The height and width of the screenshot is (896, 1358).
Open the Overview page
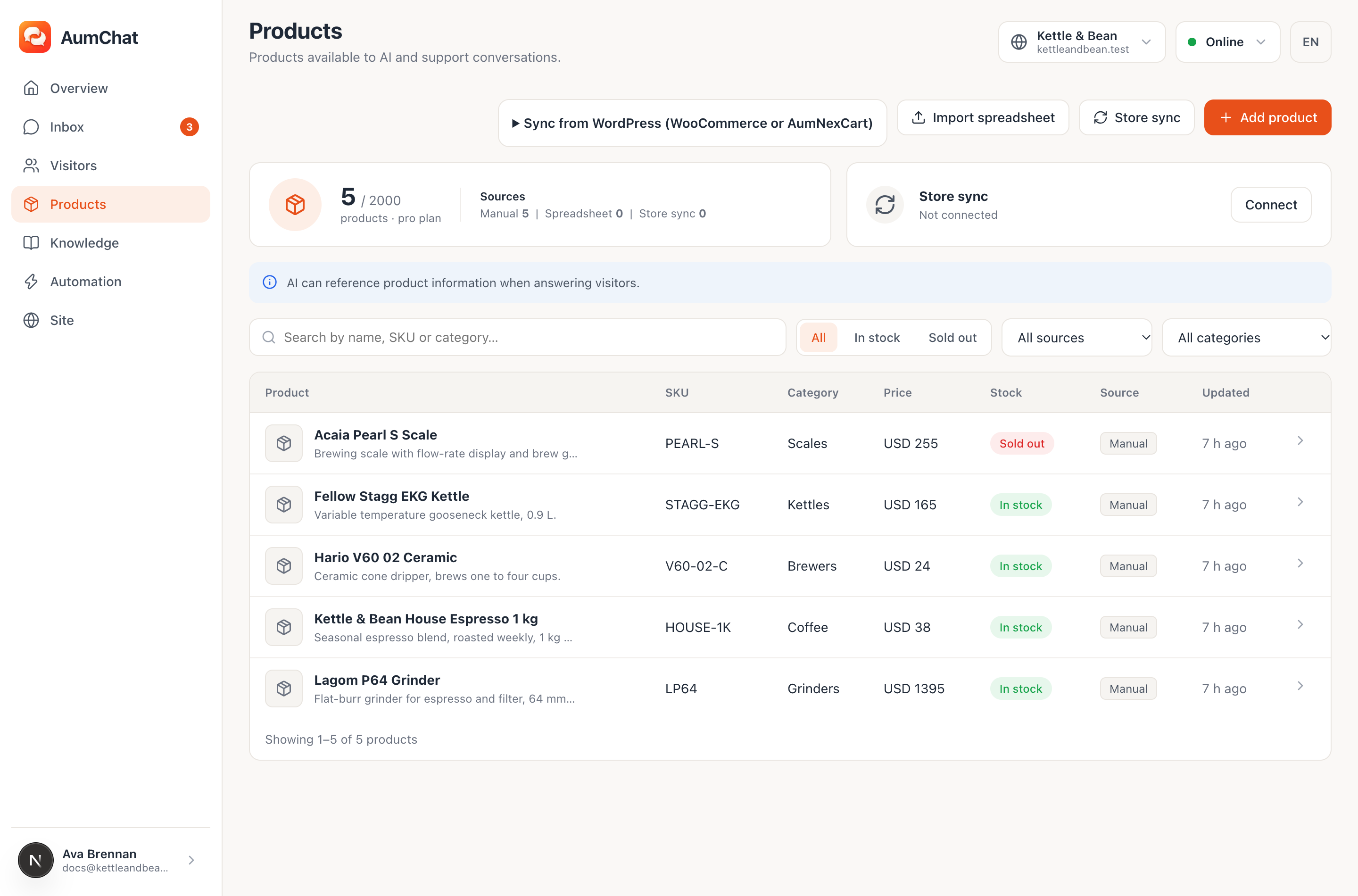111,88
